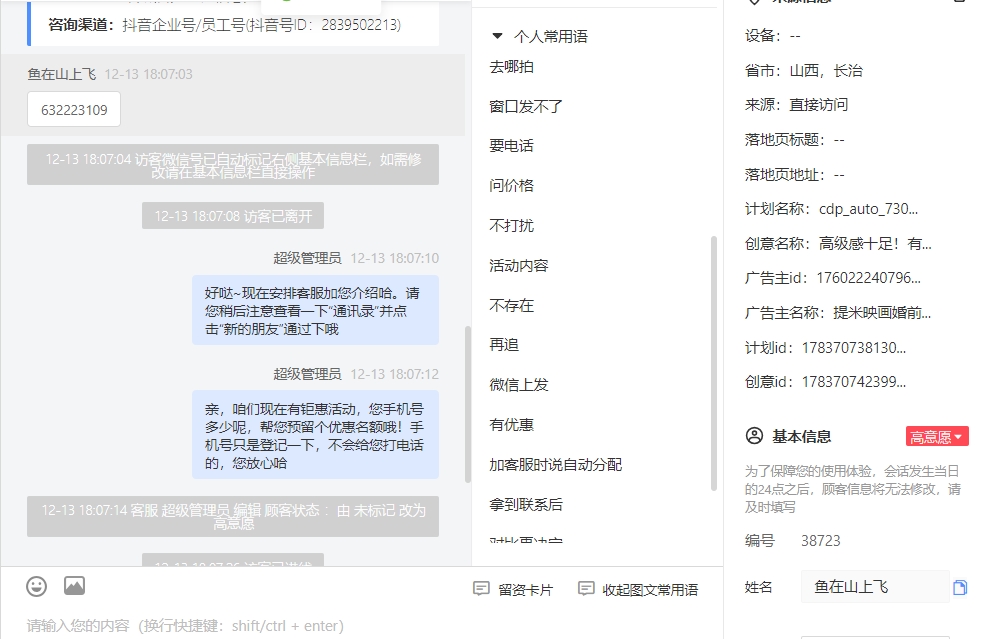Click the 基本信息 person icon
The height and width of the screenshot is (639, 988).
[754, 436]
